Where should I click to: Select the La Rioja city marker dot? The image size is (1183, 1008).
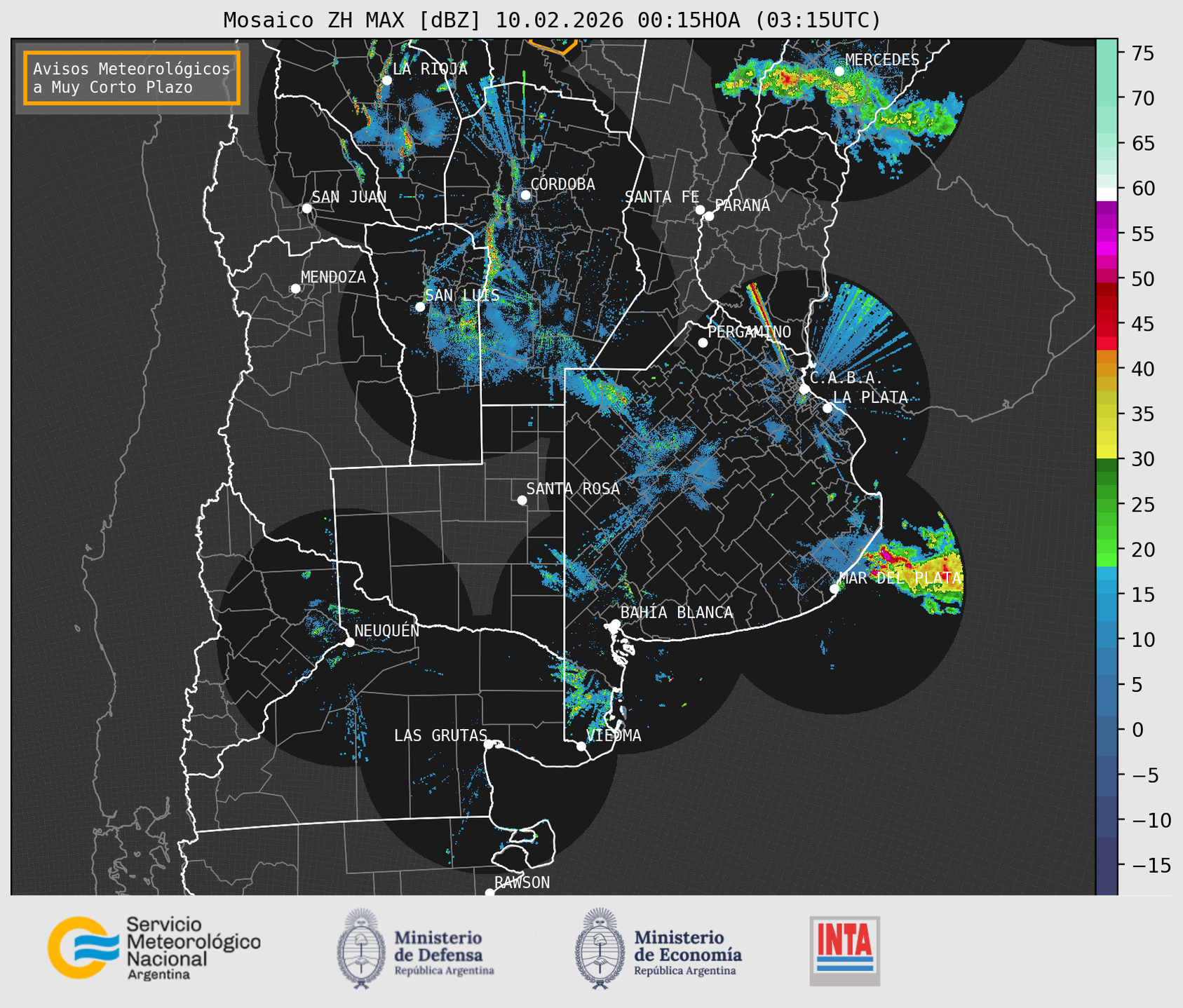coord(386,81)
